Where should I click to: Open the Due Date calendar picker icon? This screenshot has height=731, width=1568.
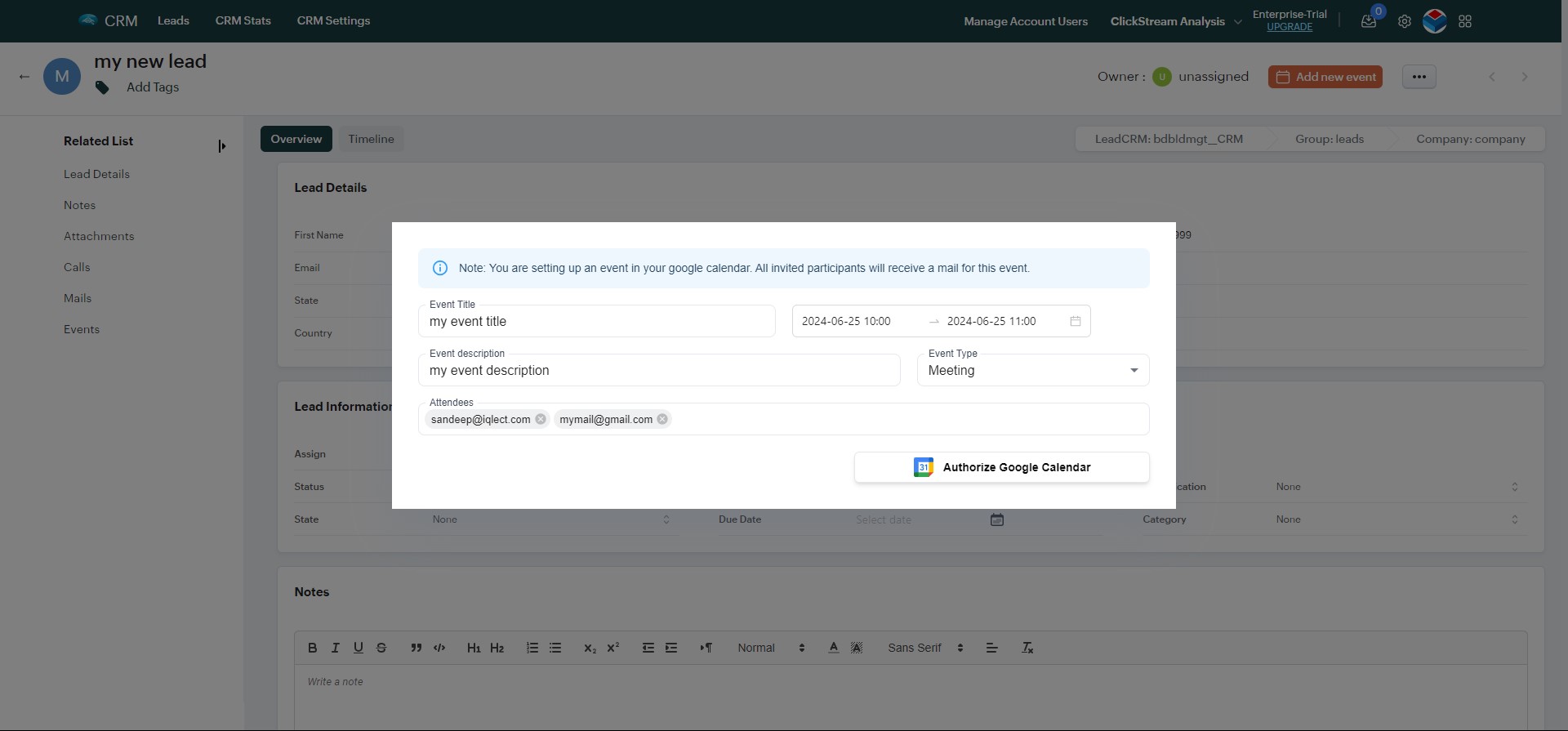pos(997,519)
